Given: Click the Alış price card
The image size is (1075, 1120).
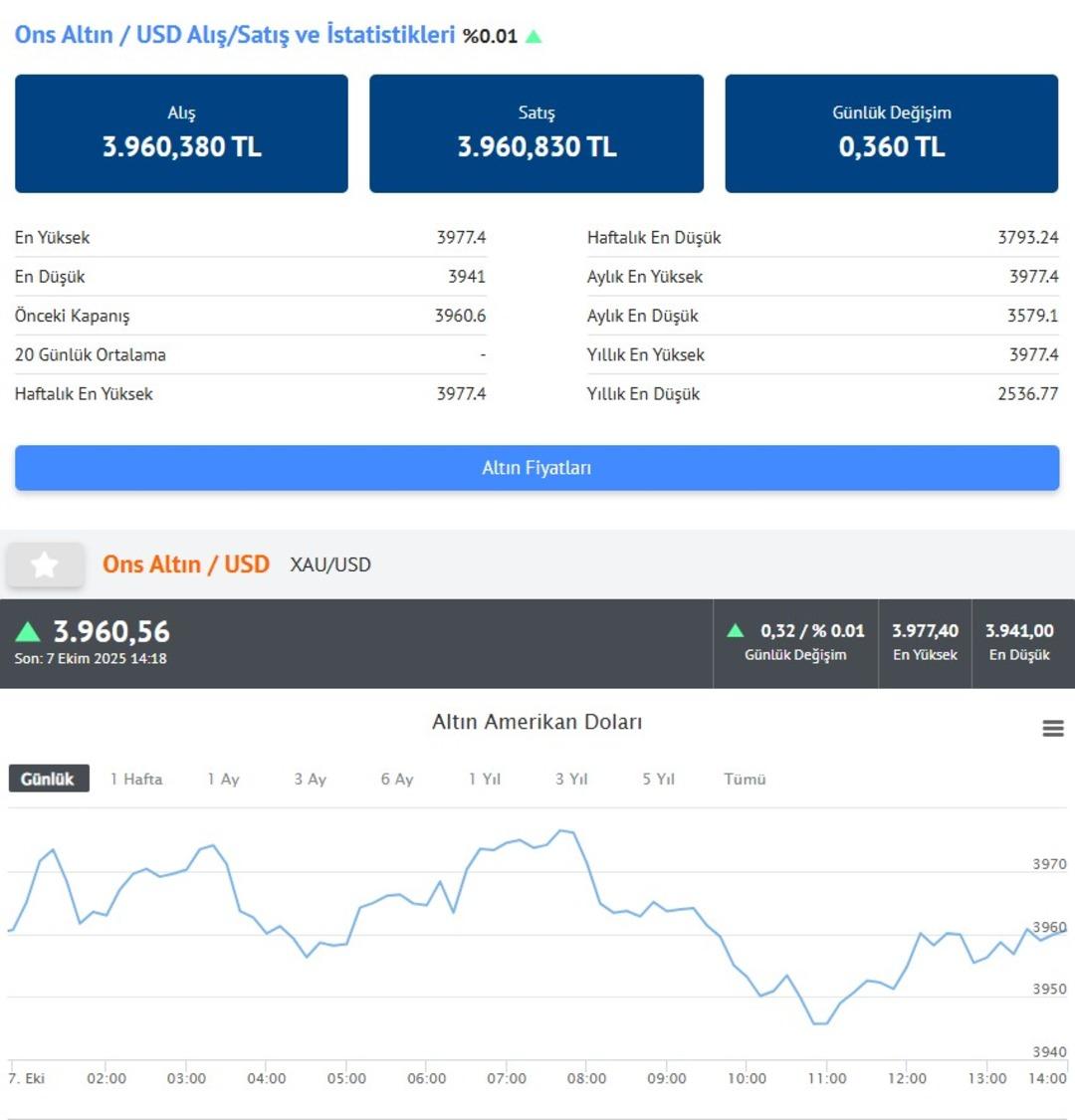Looking at the screenshot, I should coord(181,133).
